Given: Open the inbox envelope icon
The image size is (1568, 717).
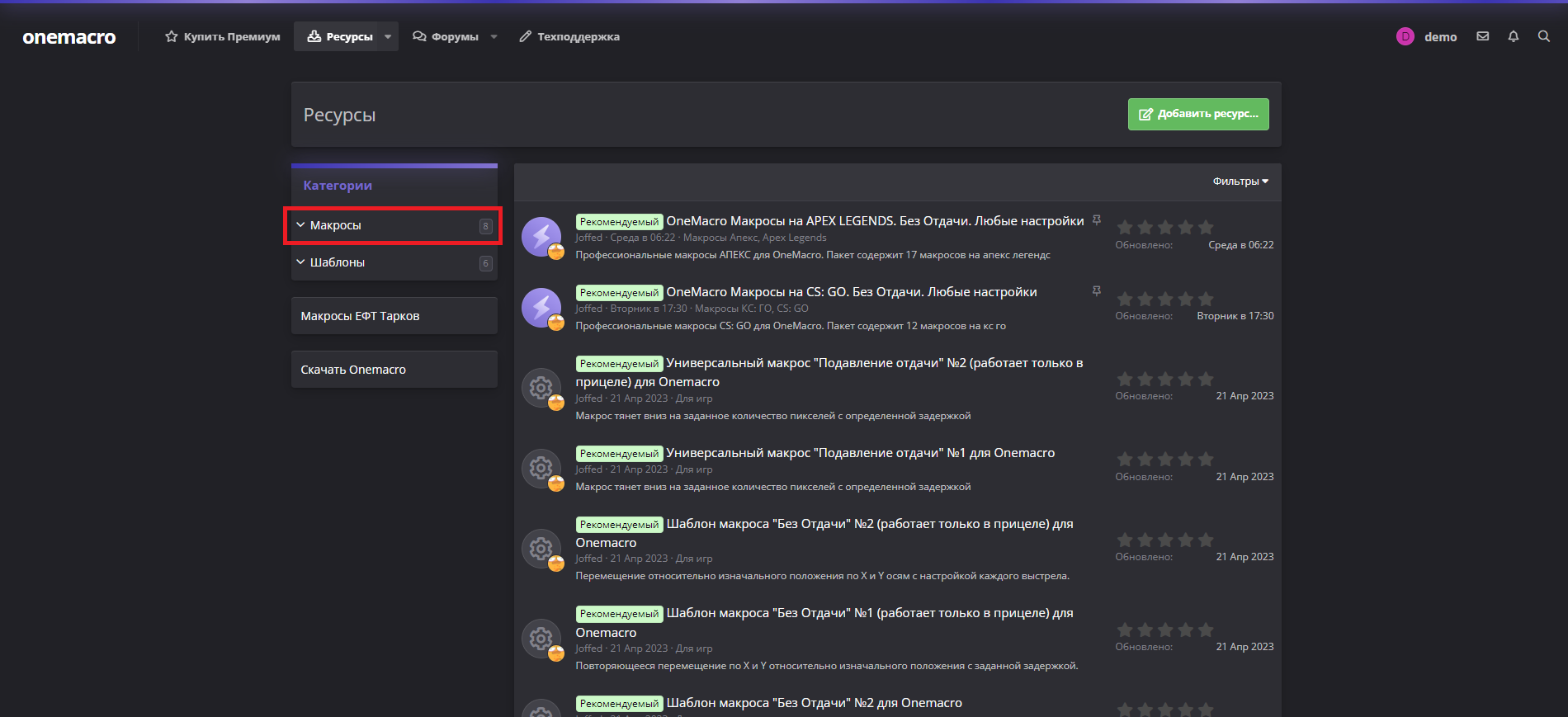Looking at the screenshot, I should coord(1483,36).
